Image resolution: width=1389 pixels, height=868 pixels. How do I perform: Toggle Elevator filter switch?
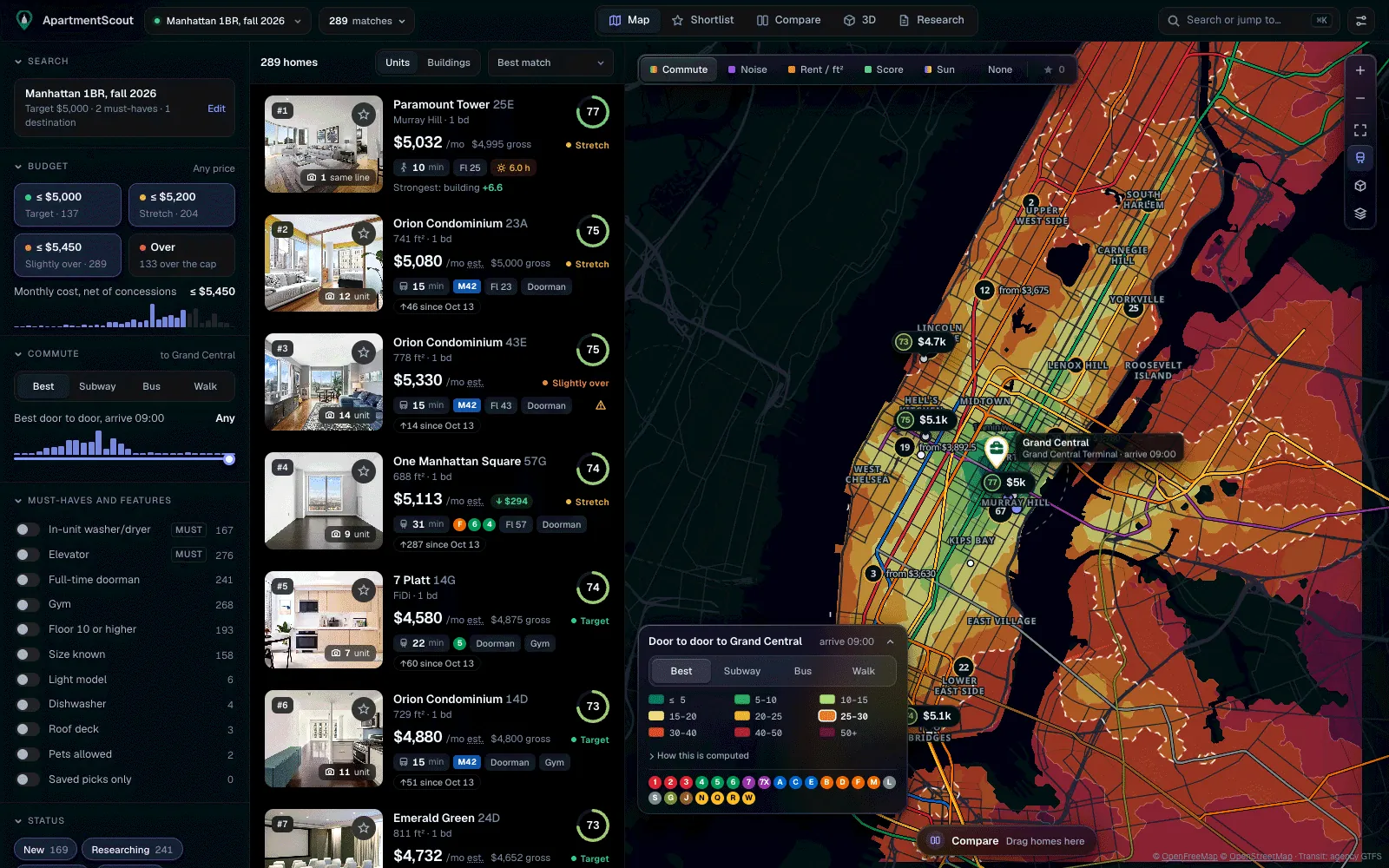[x=28, y=555]
